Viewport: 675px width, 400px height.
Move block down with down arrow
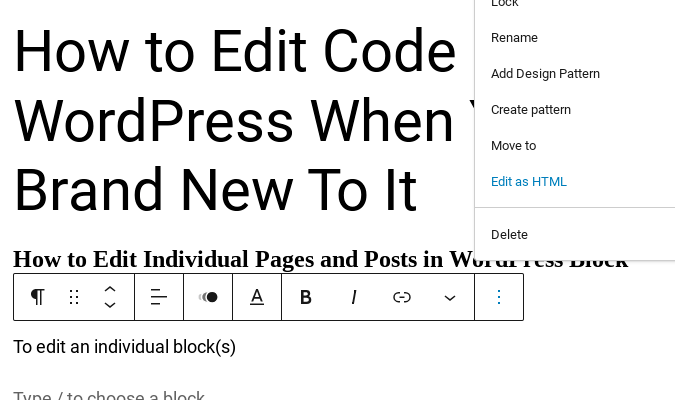(110, 305)
